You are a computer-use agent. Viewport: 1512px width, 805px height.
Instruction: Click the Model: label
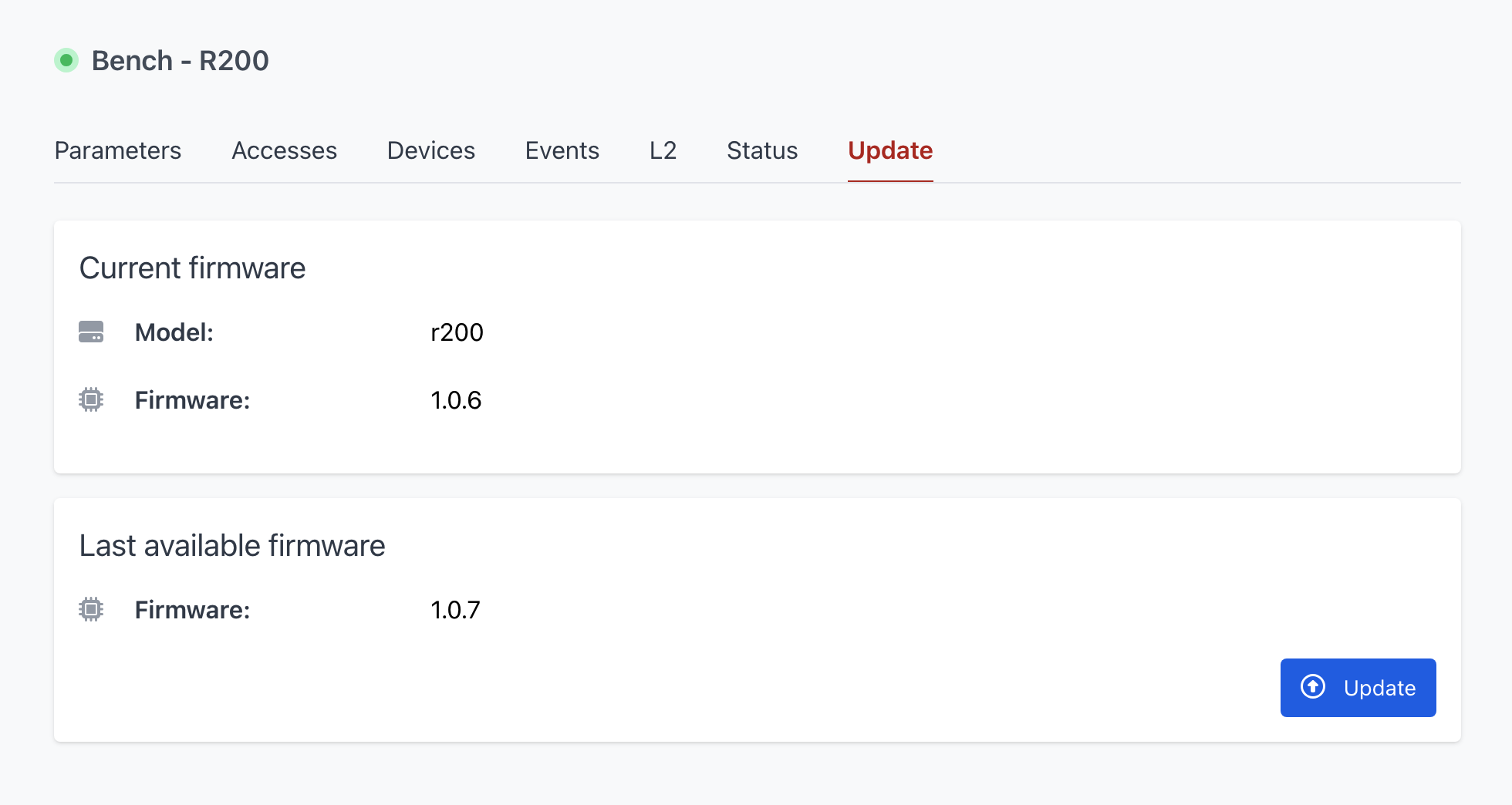pos(174,332)
